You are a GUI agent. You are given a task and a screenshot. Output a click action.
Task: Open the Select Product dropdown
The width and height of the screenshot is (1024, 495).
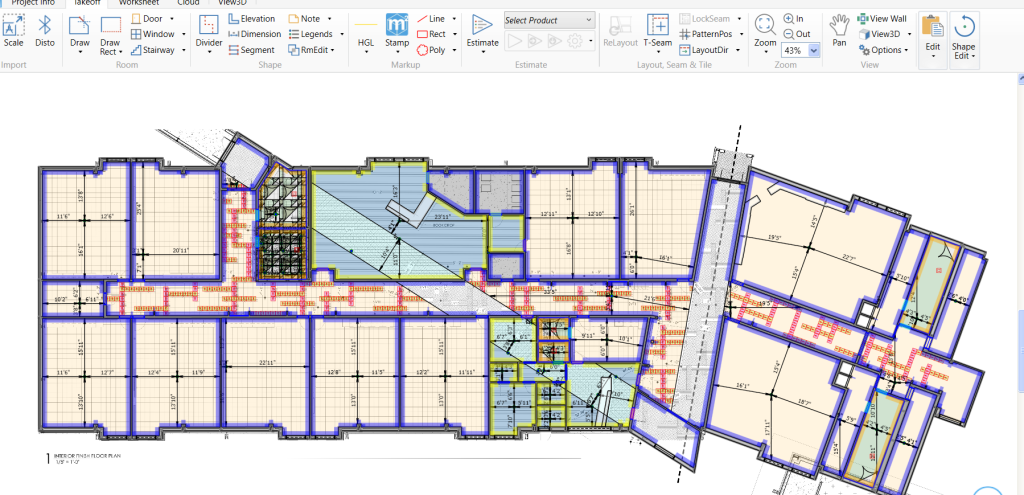coord(548,20)
